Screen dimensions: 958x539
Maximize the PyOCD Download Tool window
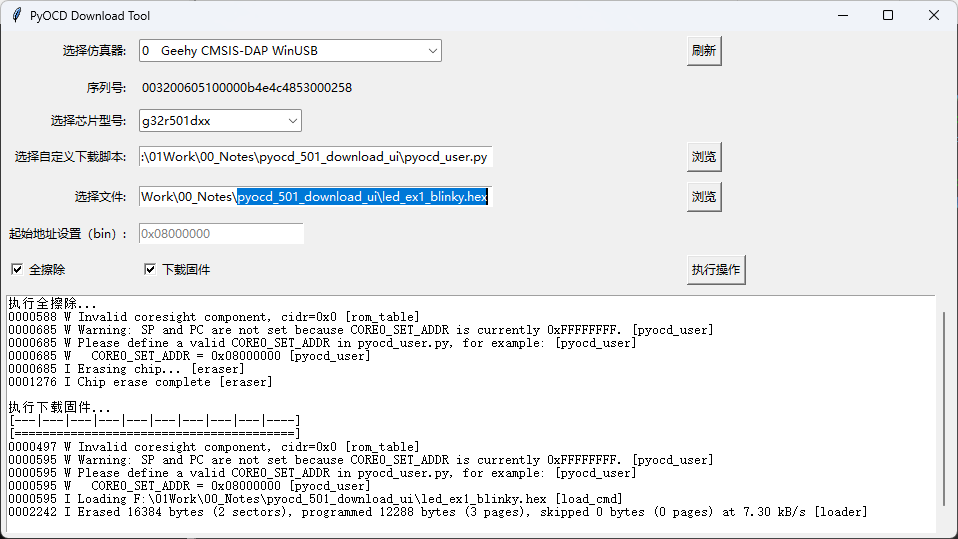tap(888, 15)
